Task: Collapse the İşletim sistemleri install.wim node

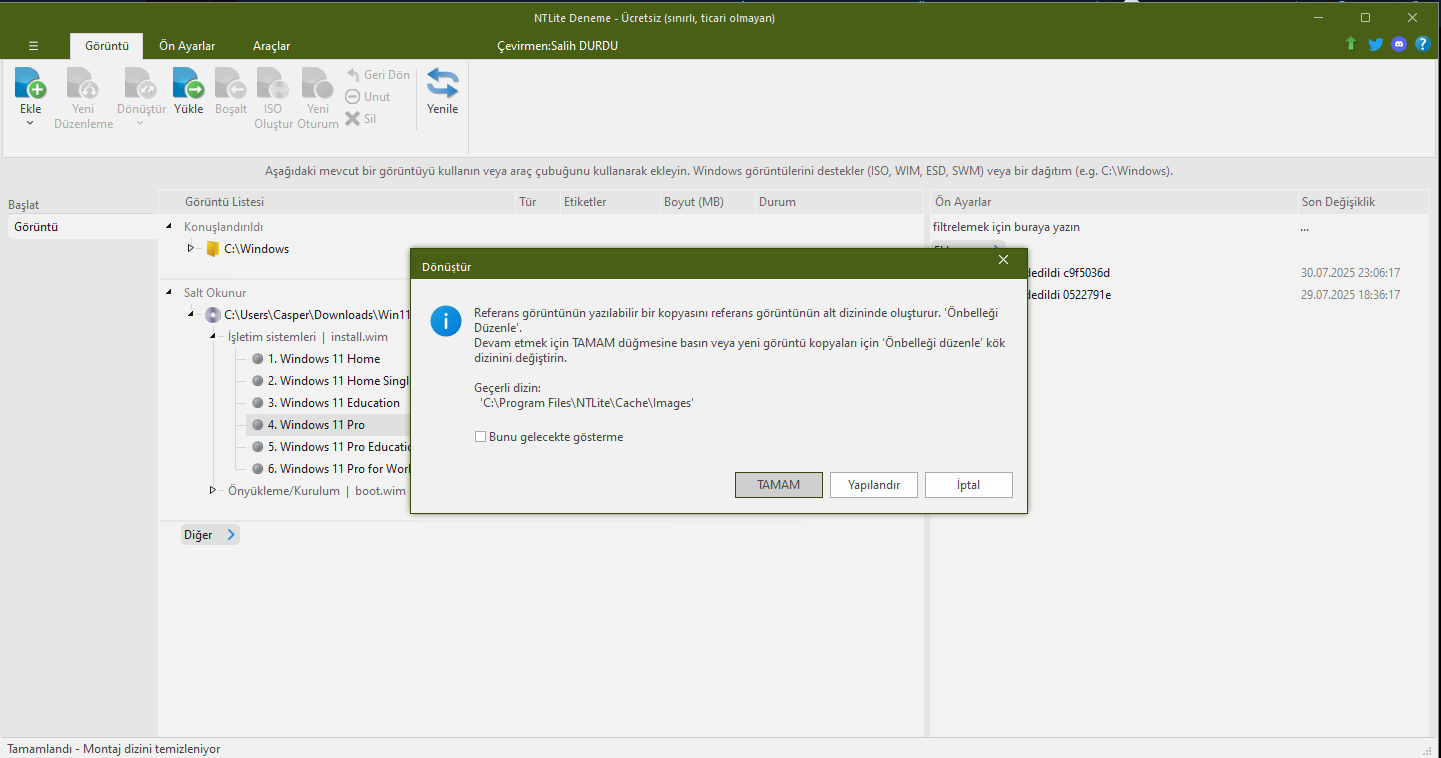Action: pos(213,337)
